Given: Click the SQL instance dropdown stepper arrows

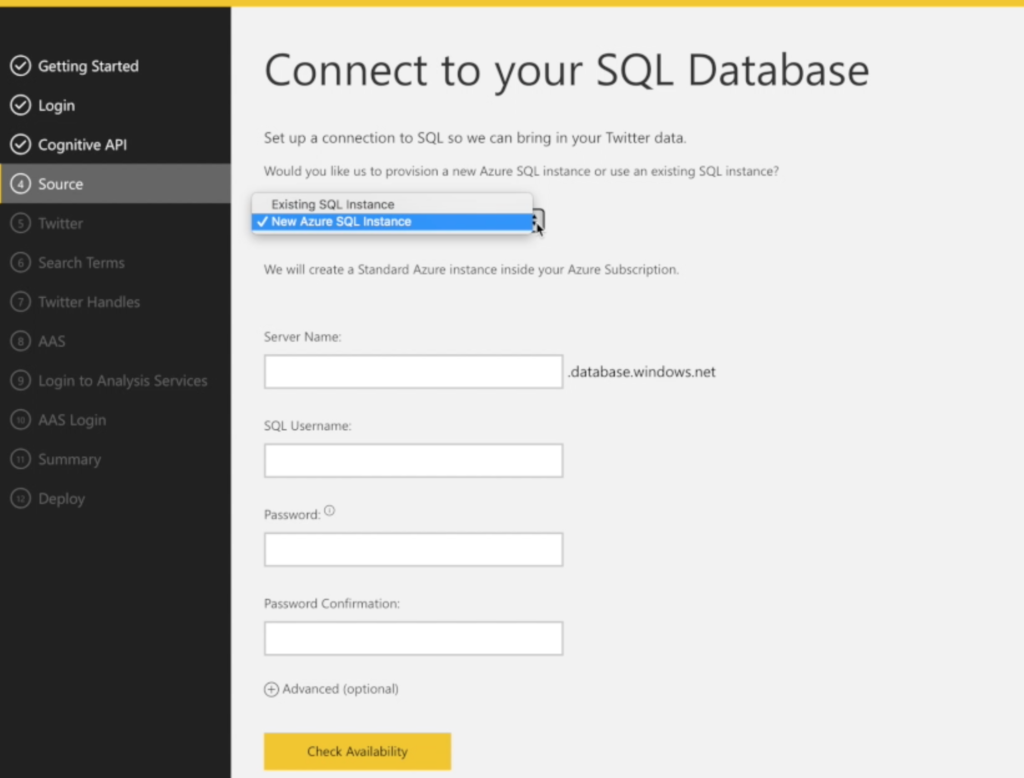Looking at the screenshot, I should (537, 221).
